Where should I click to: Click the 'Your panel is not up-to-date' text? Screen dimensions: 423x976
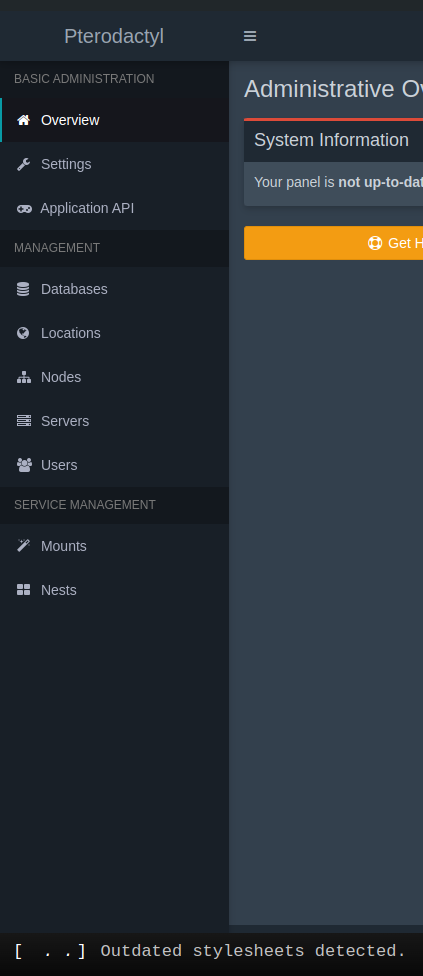(338, 182)
